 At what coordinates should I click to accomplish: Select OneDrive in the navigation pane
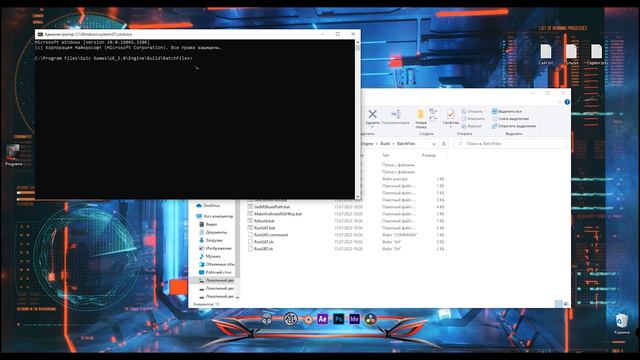click(208, 205)
